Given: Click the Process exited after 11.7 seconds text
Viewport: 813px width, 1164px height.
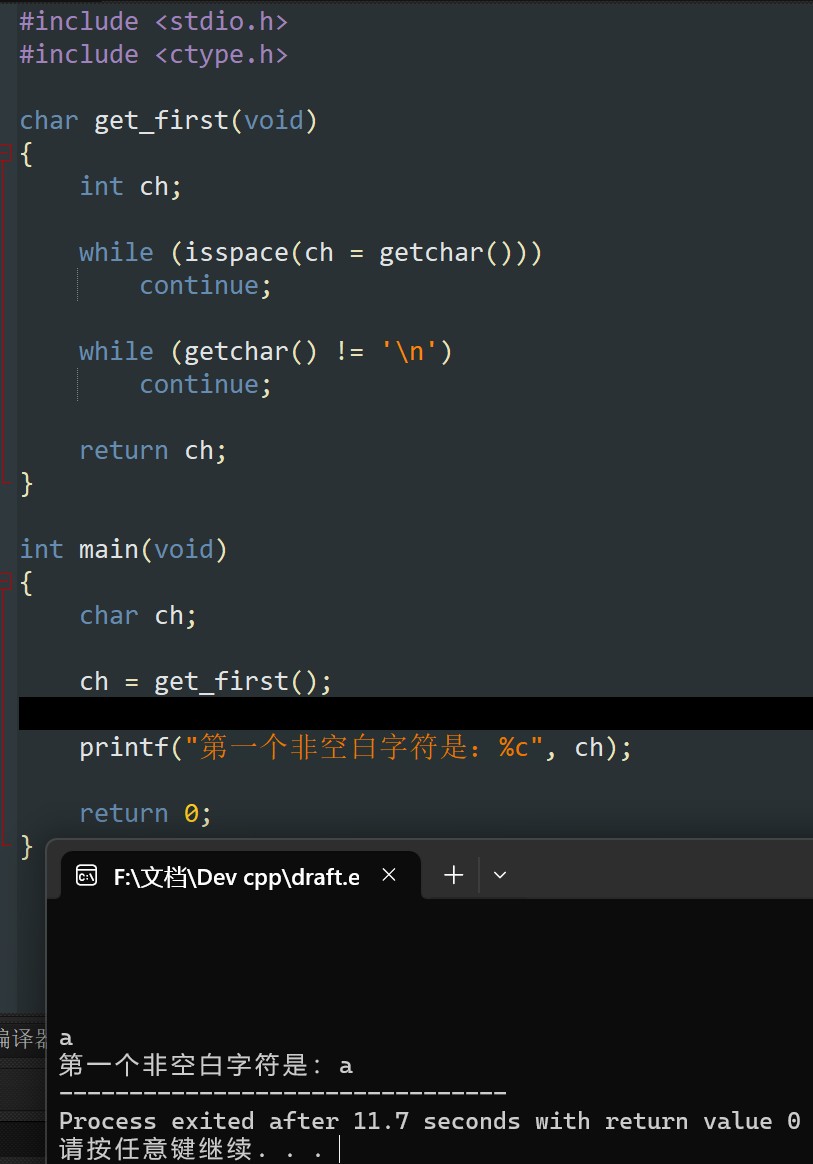Looking at the screenshot, I should tap(429, 1121).
